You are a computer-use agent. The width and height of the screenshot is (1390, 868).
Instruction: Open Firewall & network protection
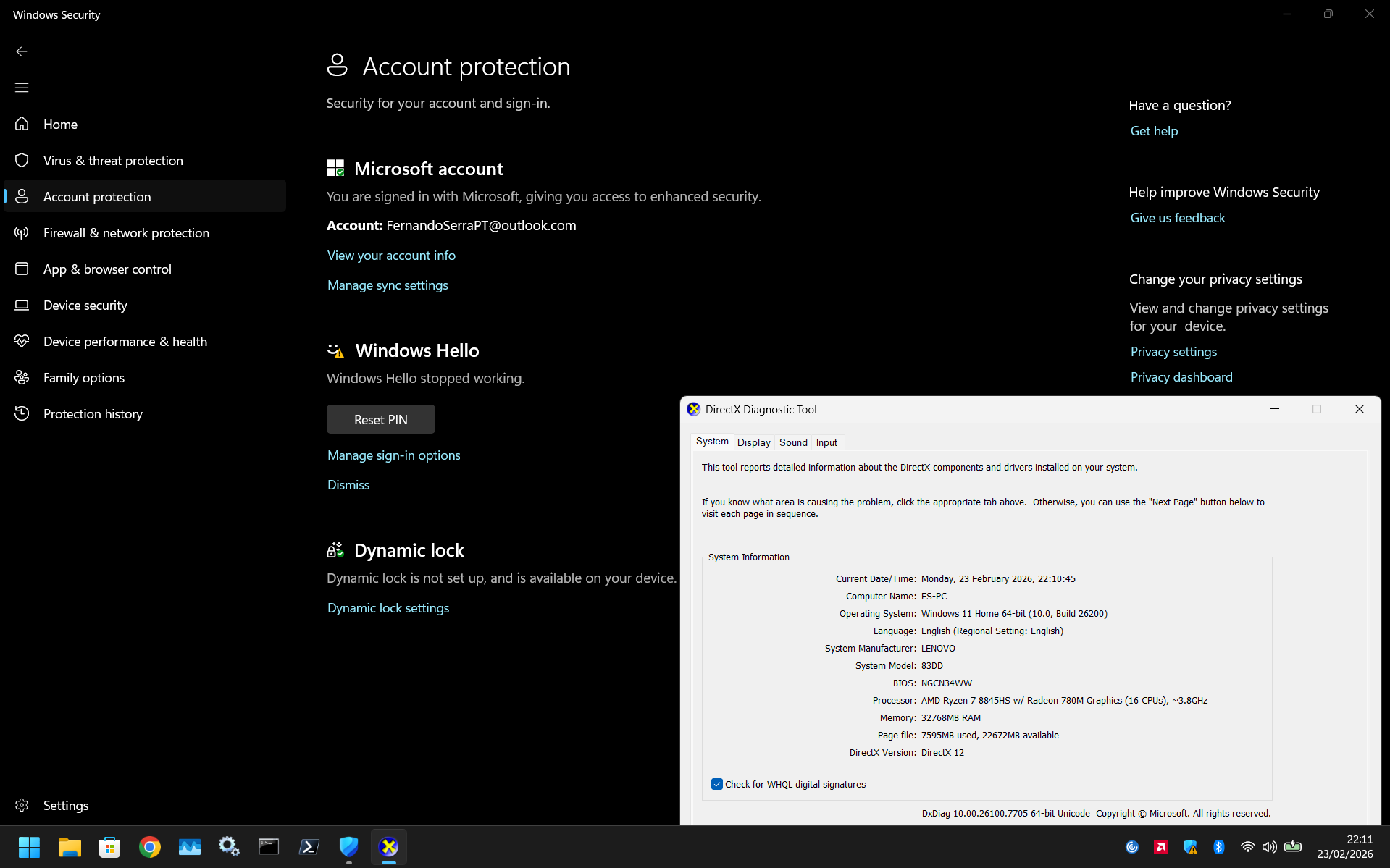point(145,232)
